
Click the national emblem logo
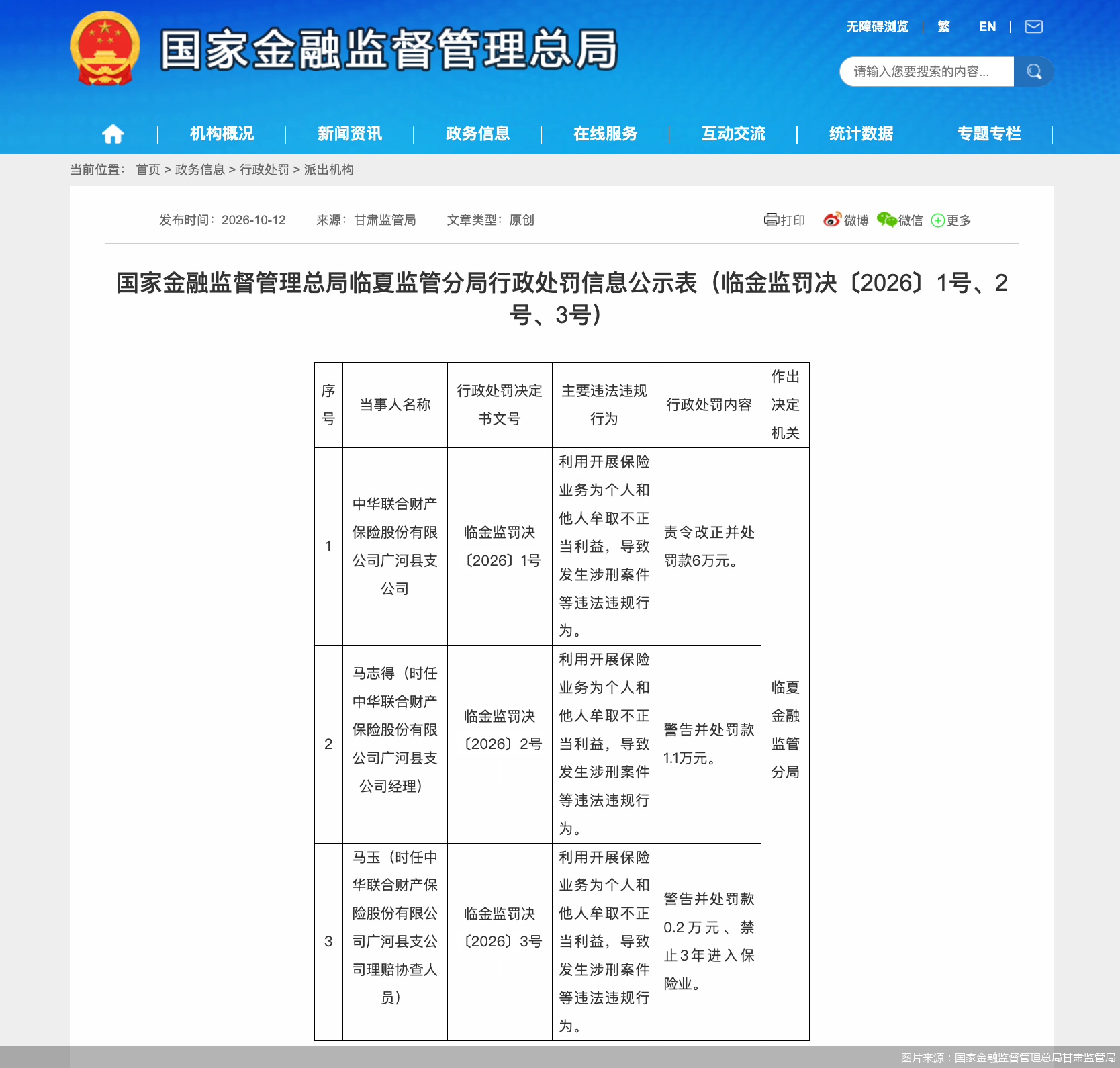click(x=105, y=48)
